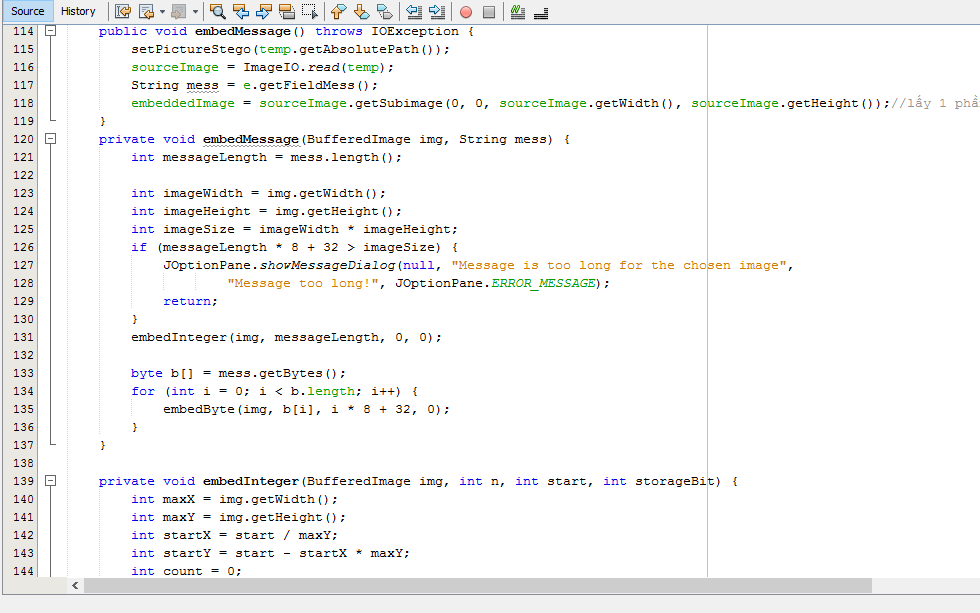Jump to the next bookmark
Screen dimensions: 980x613
pyautogui.click(x=361, y=12)
